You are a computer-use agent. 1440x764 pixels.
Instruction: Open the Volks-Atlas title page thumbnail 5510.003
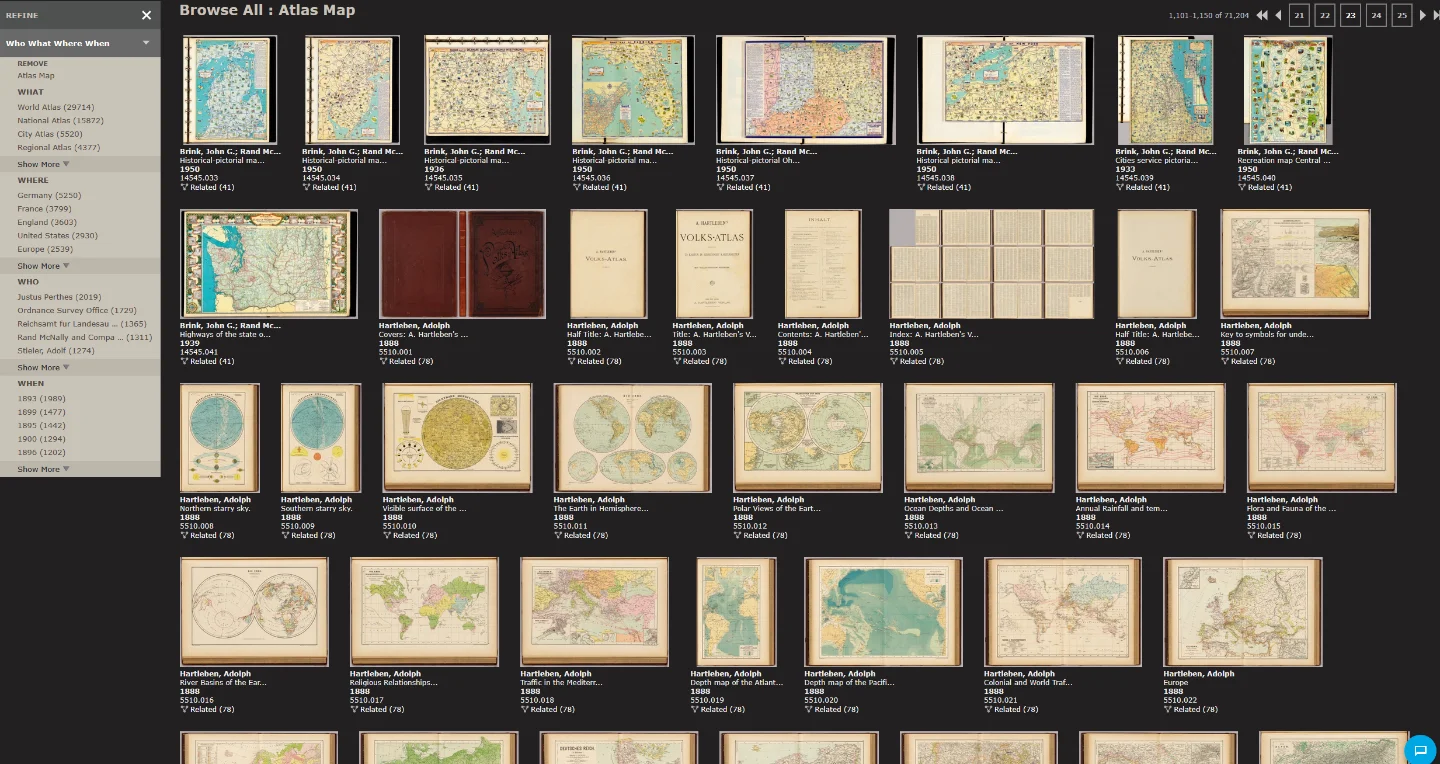(713, 264)
